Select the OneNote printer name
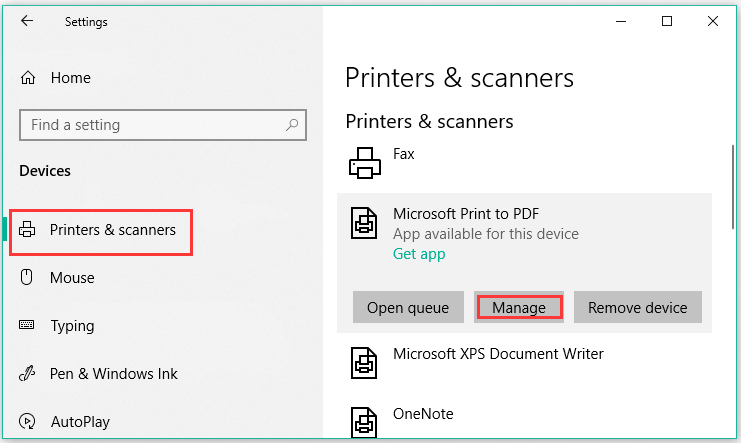The image size is (741, 443). point(423,414)
